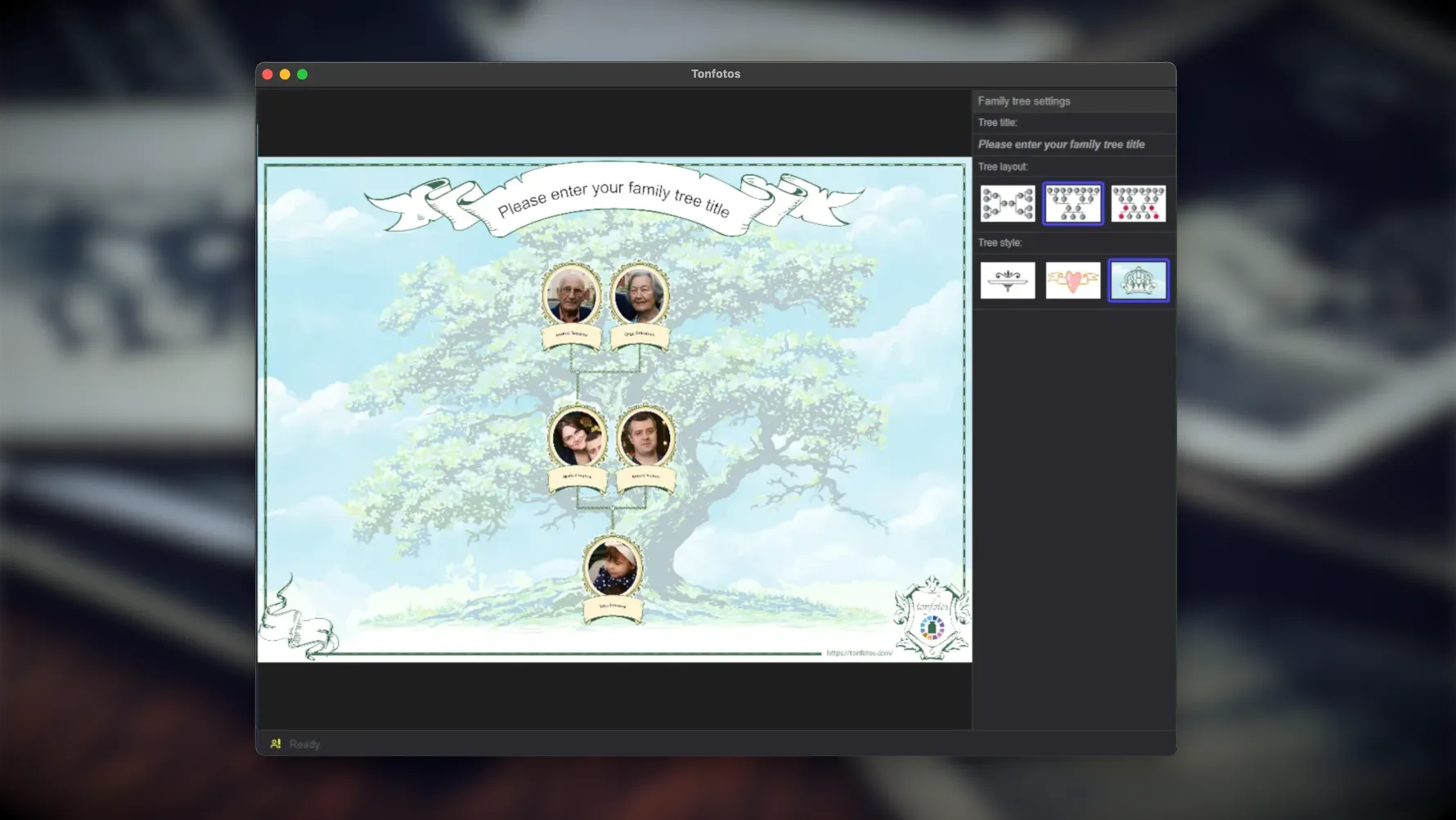Maximize the Tonfotos window
This screenshot has height=820, width=1456.
303,74
